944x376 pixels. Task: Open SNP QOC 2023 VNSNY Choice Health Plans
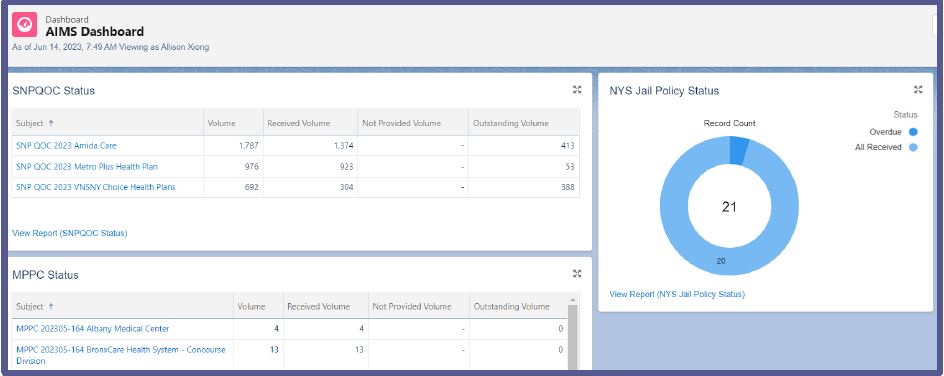click(96, 187)
